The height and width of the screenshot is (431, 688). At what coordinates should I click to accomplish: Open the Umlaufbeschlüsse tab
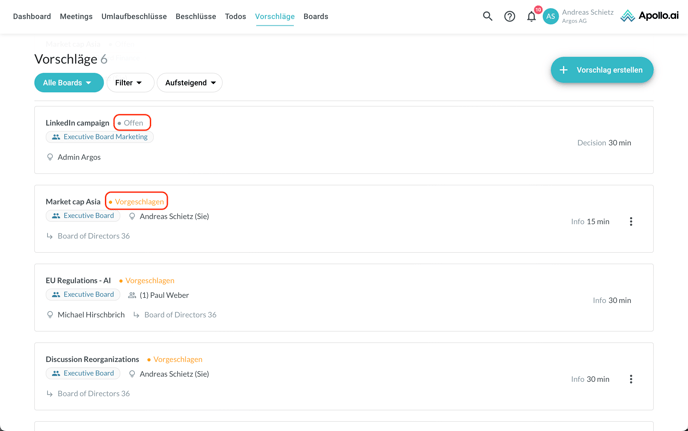coord(134,17)
